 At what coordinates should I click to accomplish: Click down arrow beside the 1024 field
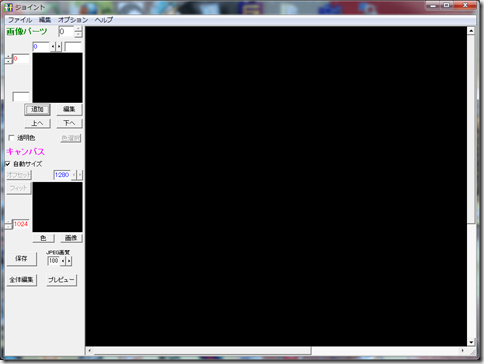(9, 227)
